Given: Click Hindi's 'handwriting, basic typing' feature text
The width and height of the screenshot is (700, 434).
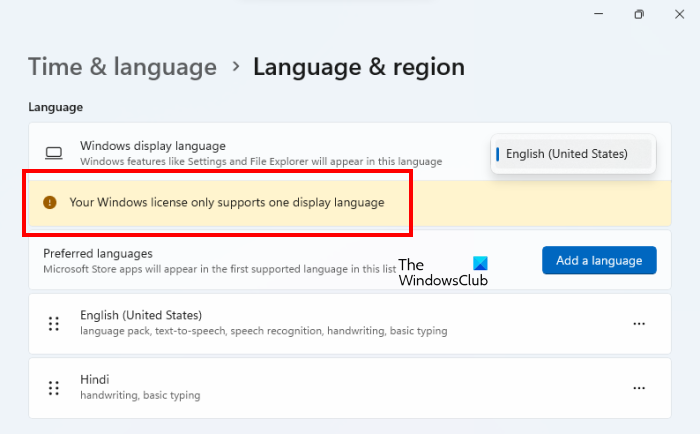Looking at the screenshot, I should pyautogui.click(x=140, y=395).
